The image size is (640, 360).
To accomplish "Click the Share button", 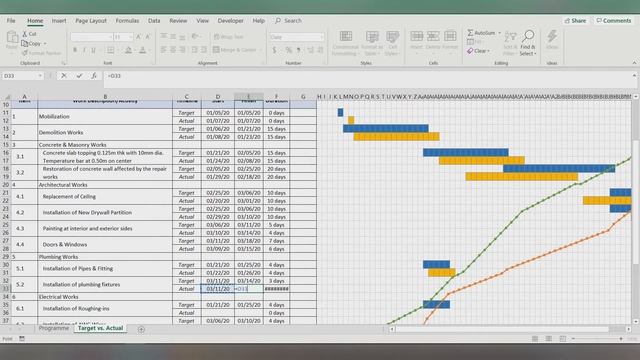I will tap(575, 20).
